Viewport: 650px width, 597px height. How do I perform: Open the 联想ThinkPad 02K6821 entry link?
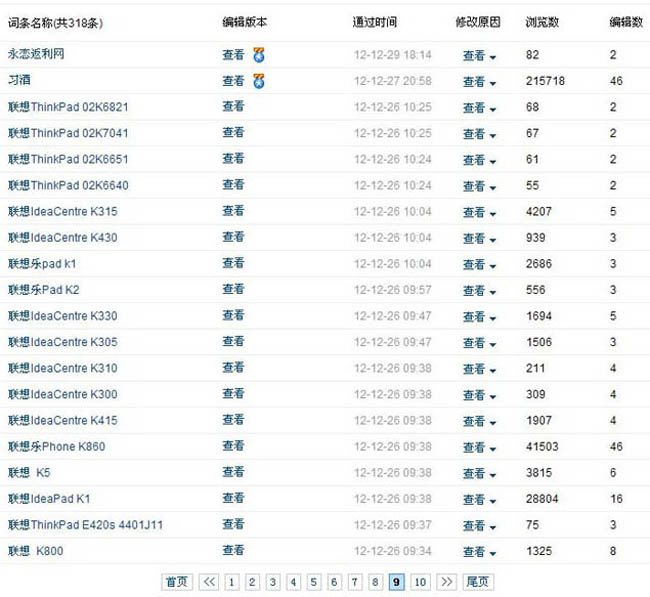point(68,107)
